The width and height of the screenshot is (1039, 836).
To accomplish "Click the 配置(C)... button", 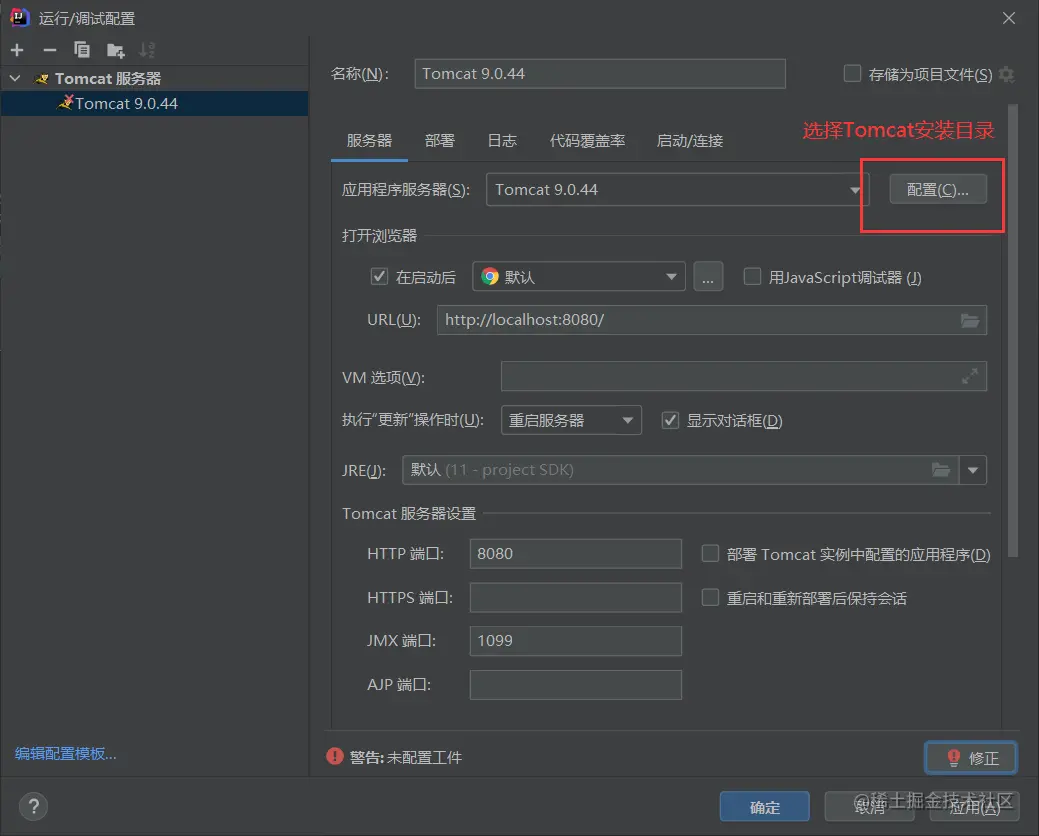I will pyautogui.click(x=938, y=190).
